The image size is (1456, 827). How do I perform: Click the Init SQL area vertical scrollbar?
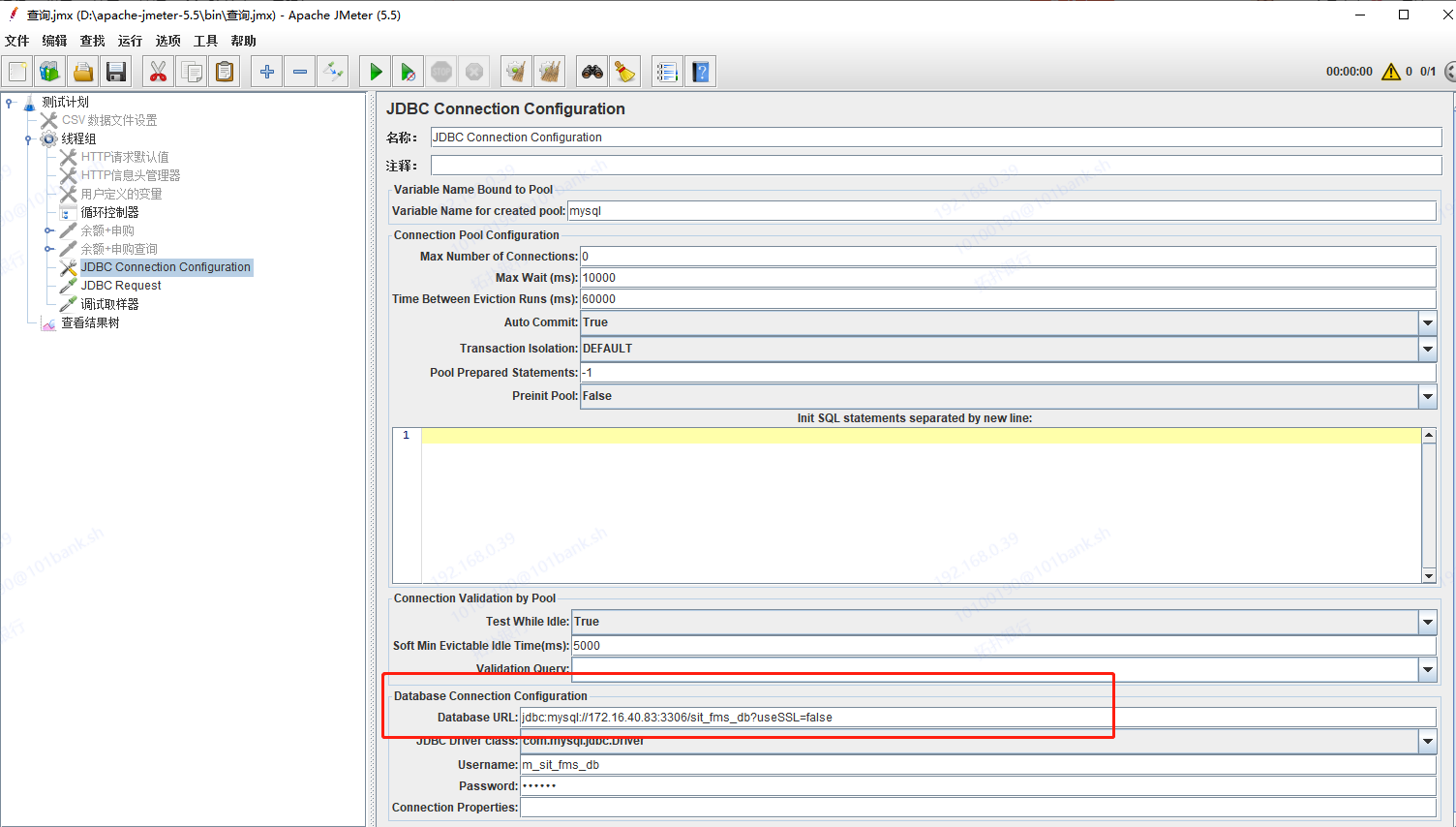[x=1430, y=504]
